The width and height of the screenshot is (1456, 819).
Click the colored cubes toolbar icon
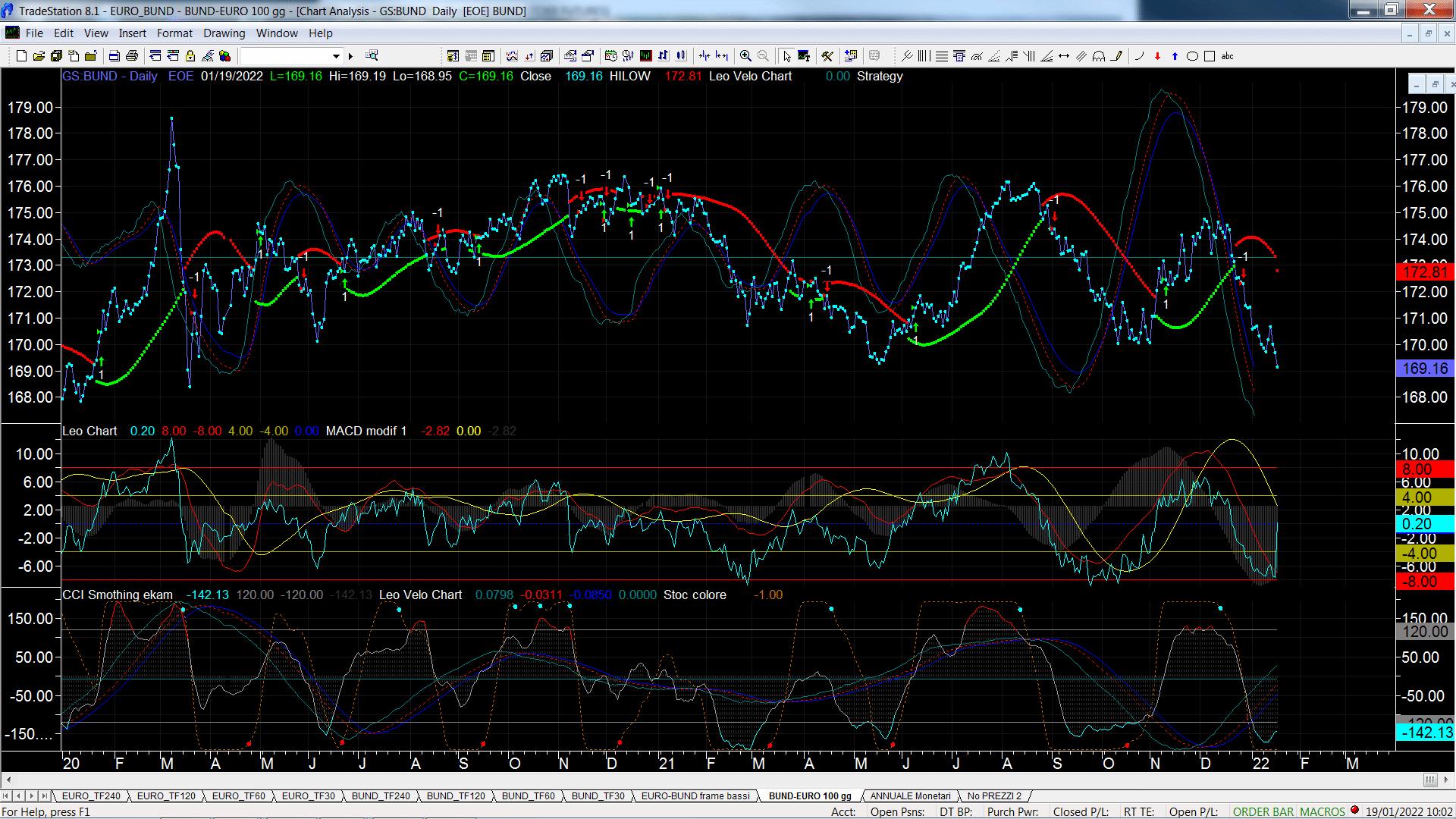[224, 55]
